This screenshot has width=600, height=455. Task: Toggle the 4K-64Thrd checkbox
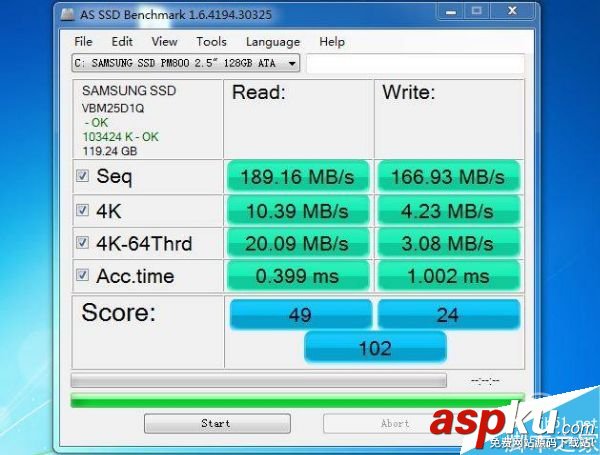tap(82, 242)
